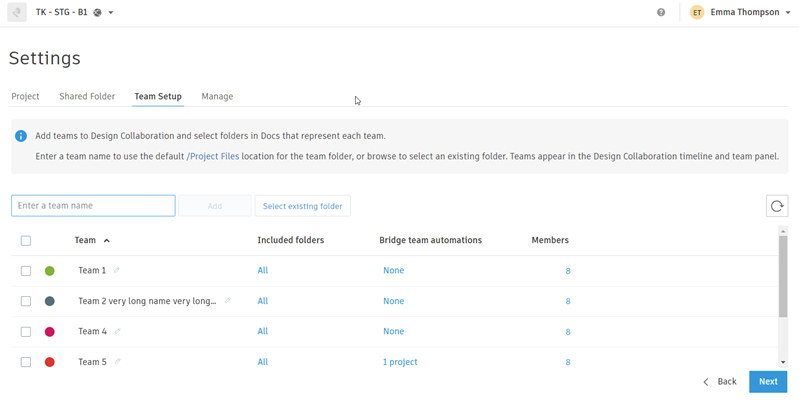Click the rename pencil for Team 2
The width and height of the screenshot is (799, 403).
click(x=228, y=301)
